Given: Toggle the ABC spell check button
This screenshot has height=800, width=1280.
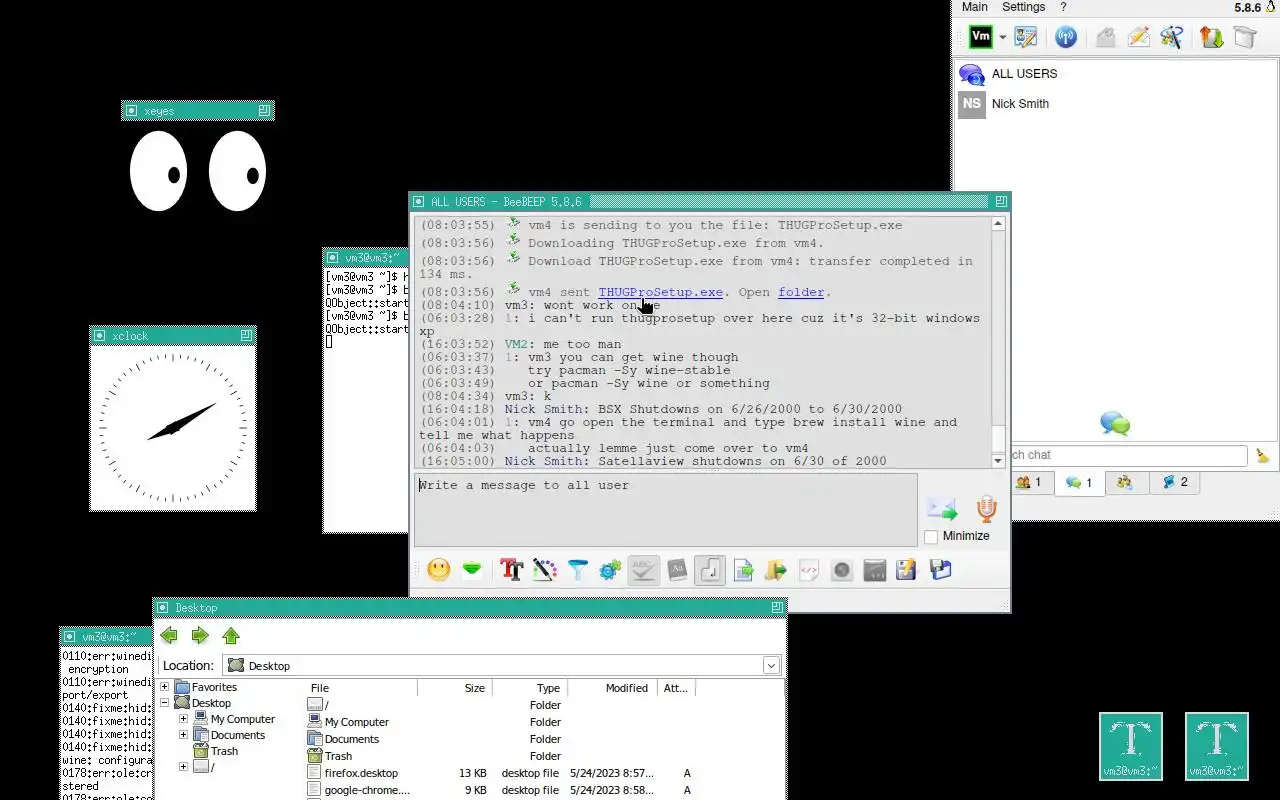Looking at the screenshot, I should (x=643, y=570).
